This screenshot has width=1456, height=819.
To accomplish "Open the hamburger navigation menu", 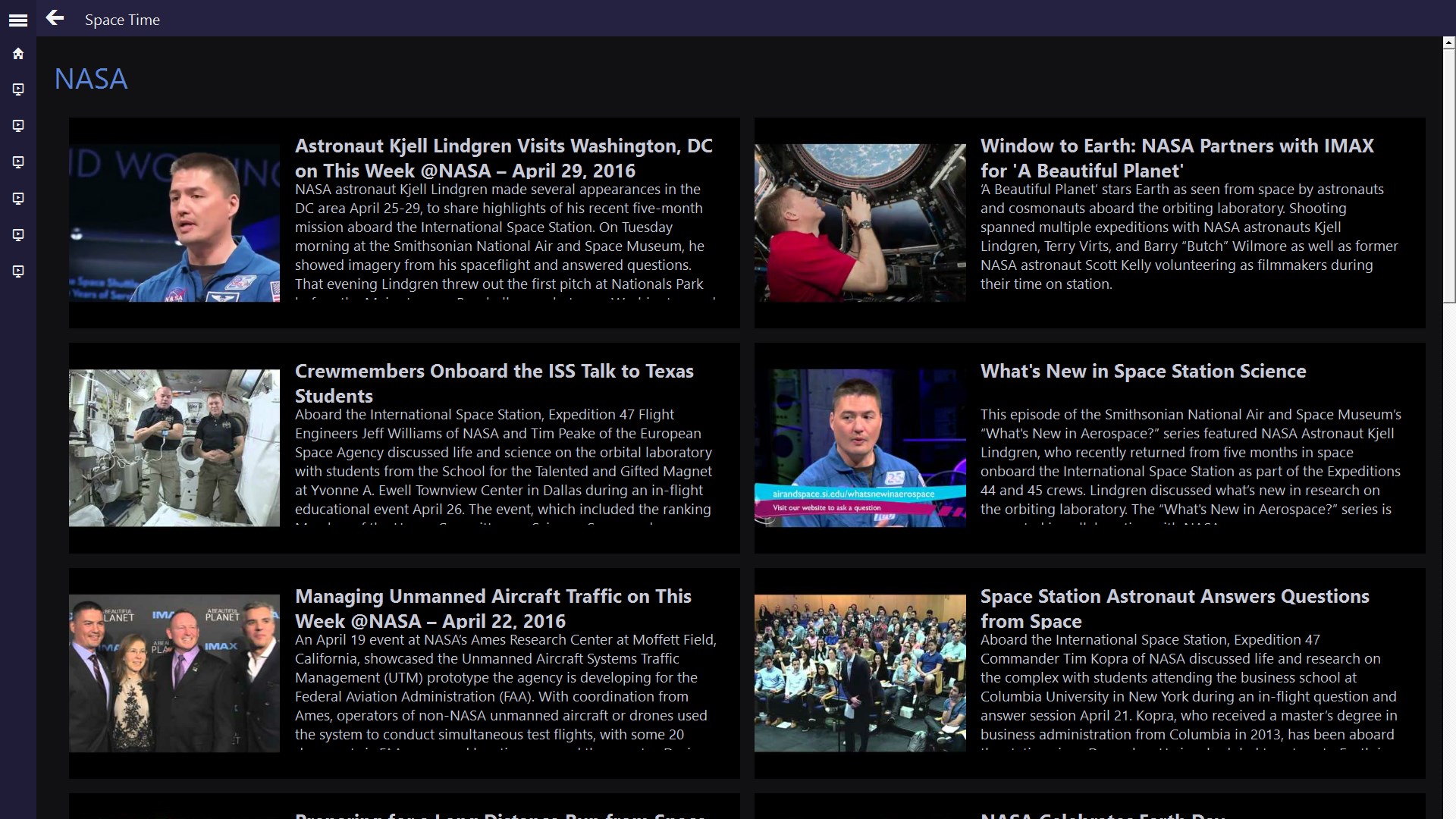I will coord(18,20).
